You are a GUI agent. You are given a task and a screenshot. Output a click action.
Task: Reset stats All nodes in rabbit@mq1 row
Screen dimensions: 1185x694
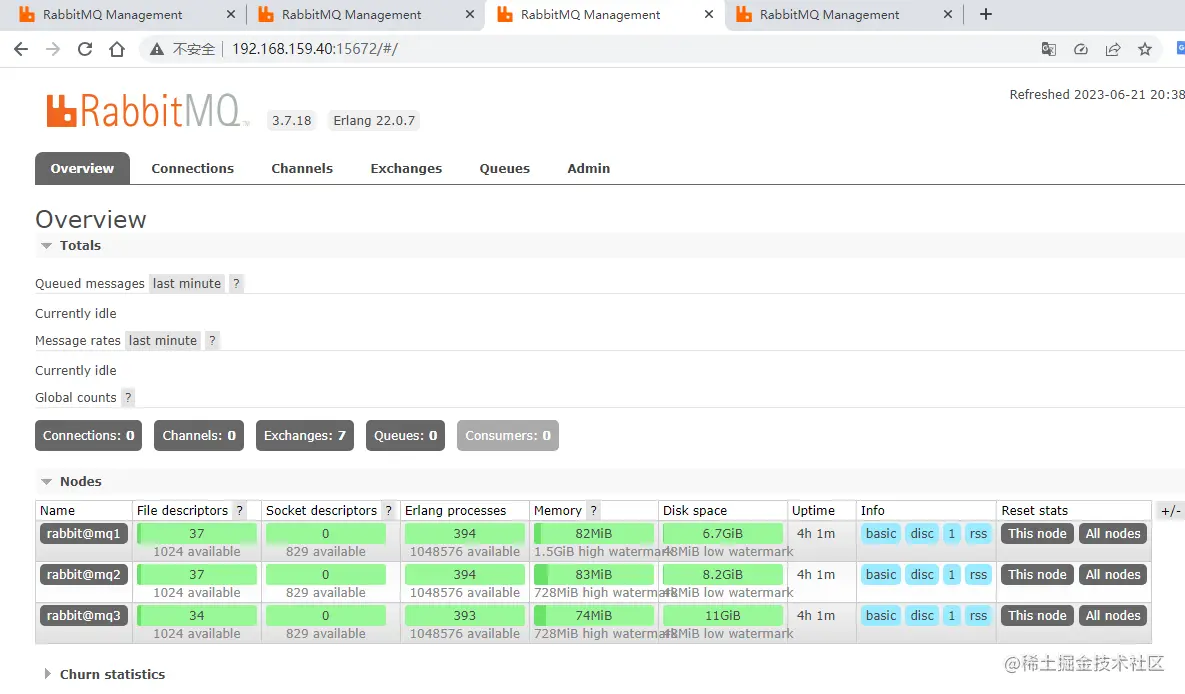click(1112, 534)
